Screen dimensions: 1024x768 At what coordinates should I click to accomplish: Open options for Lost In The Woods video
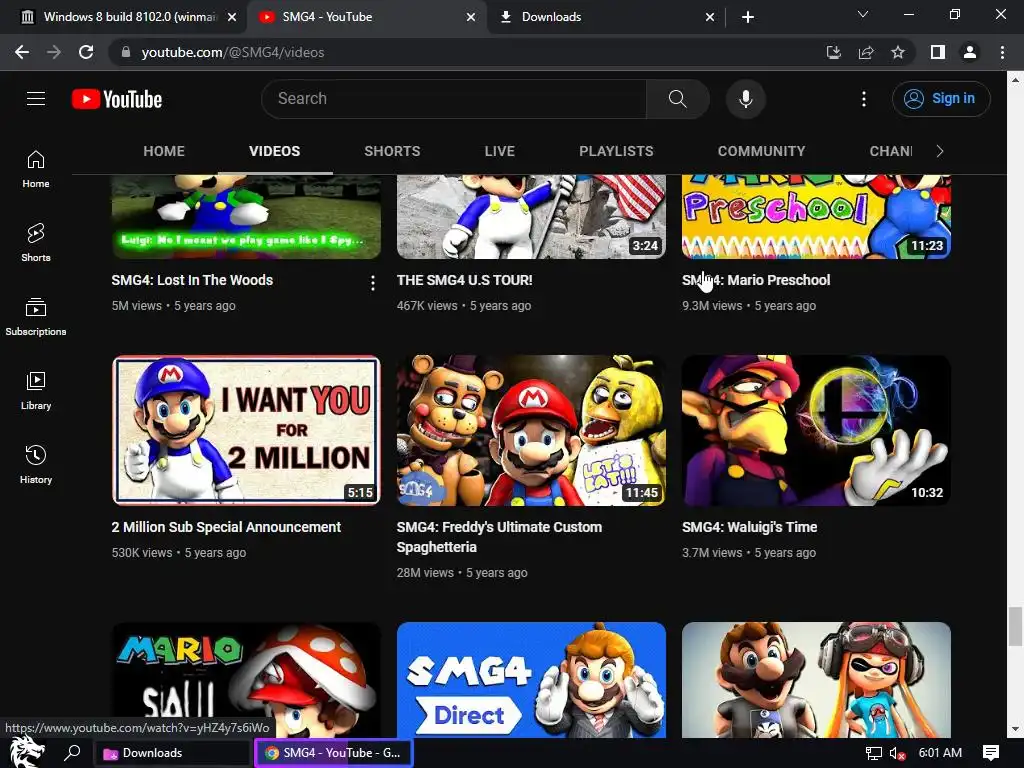click(372, 283)
